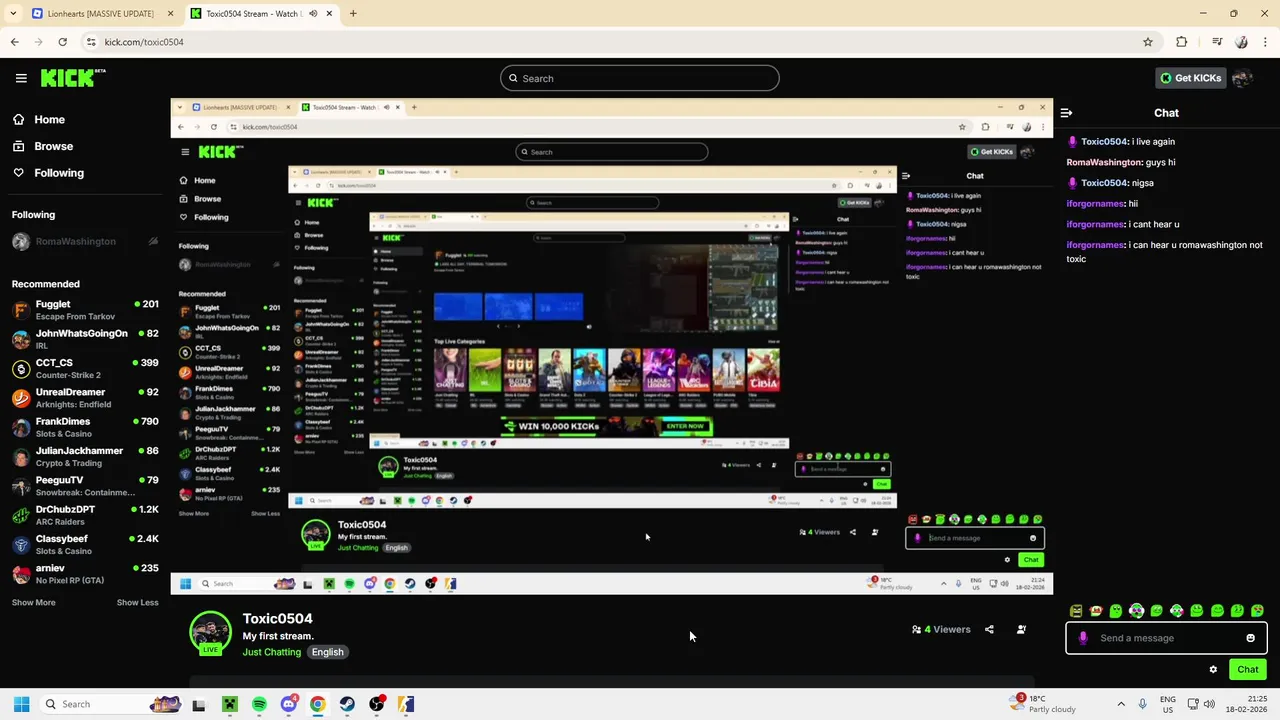Open the Chrome tab search dropdown
The height and width of the screenshot is (720, 1280).
click(x=13, y=14)
